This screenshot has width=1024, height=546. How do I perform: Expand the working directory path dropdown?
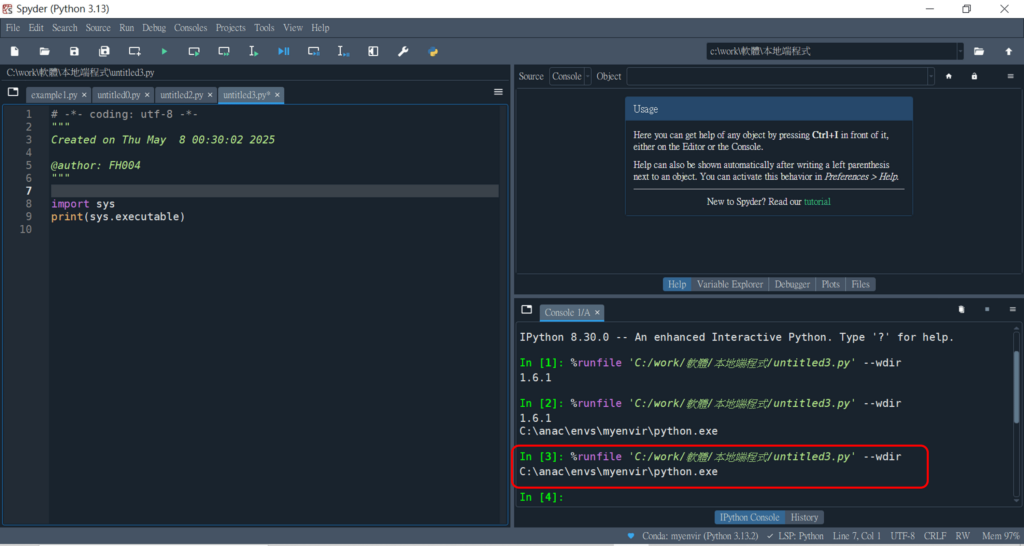pos(959,51)
